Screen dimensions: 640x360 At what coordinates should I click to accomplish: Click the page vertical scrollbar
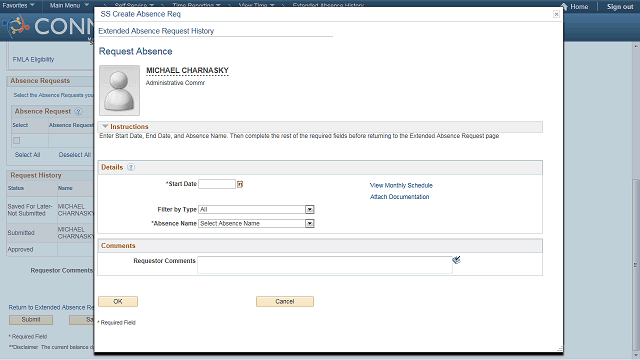coord(636,265)
